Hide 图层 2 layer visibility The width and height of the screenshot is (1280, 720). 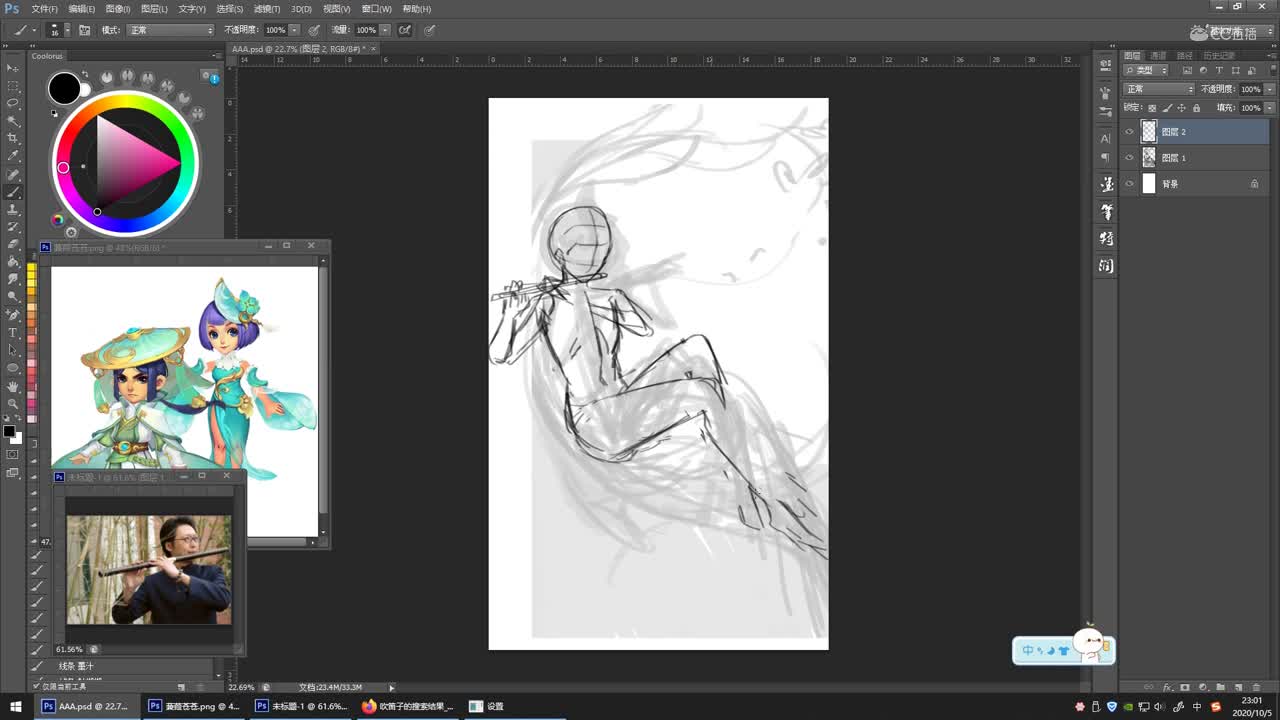click(x=1130, y=132)
